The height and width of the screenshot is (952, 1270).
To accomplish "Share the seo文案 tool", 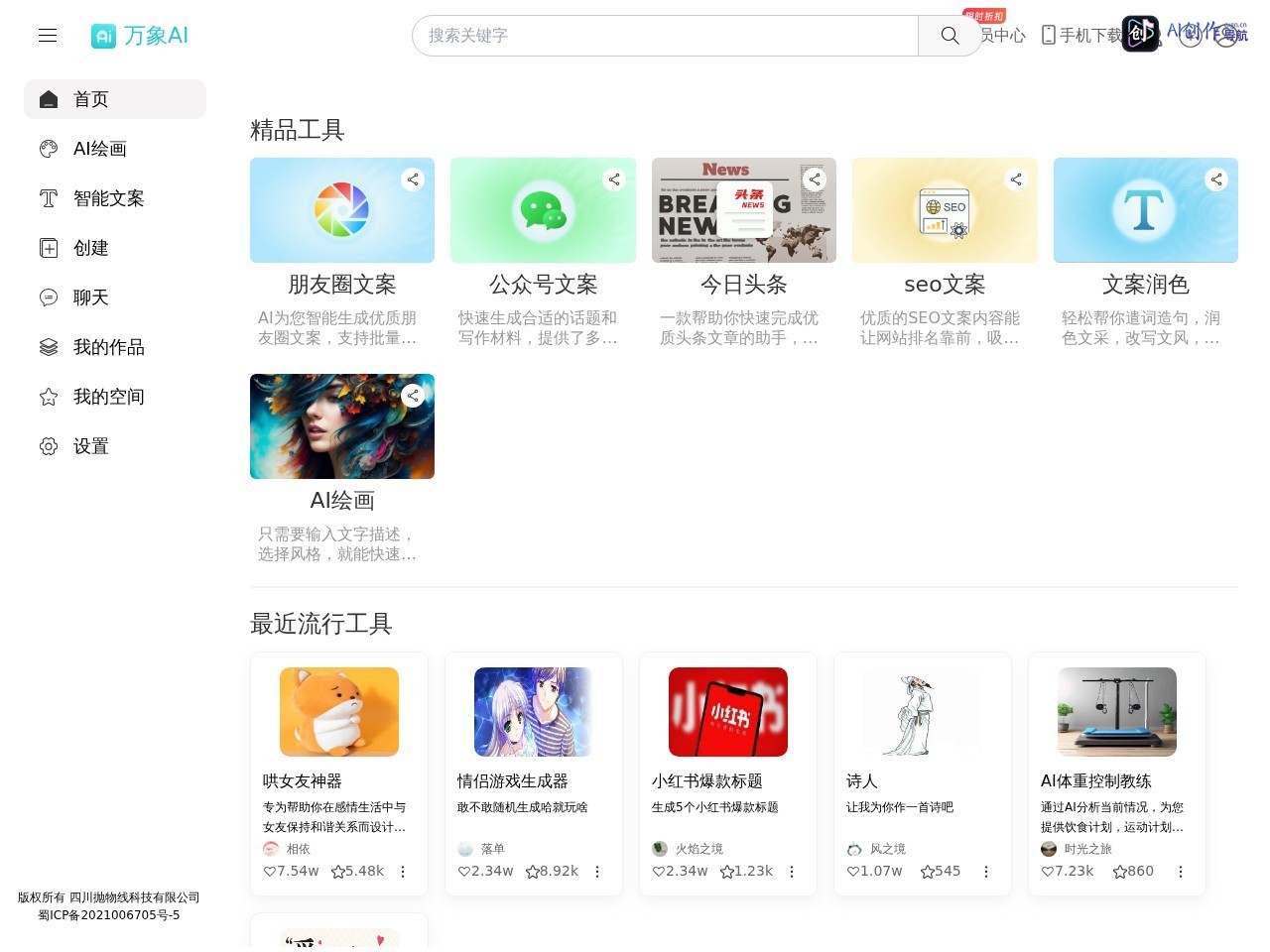I will 1016,179.
